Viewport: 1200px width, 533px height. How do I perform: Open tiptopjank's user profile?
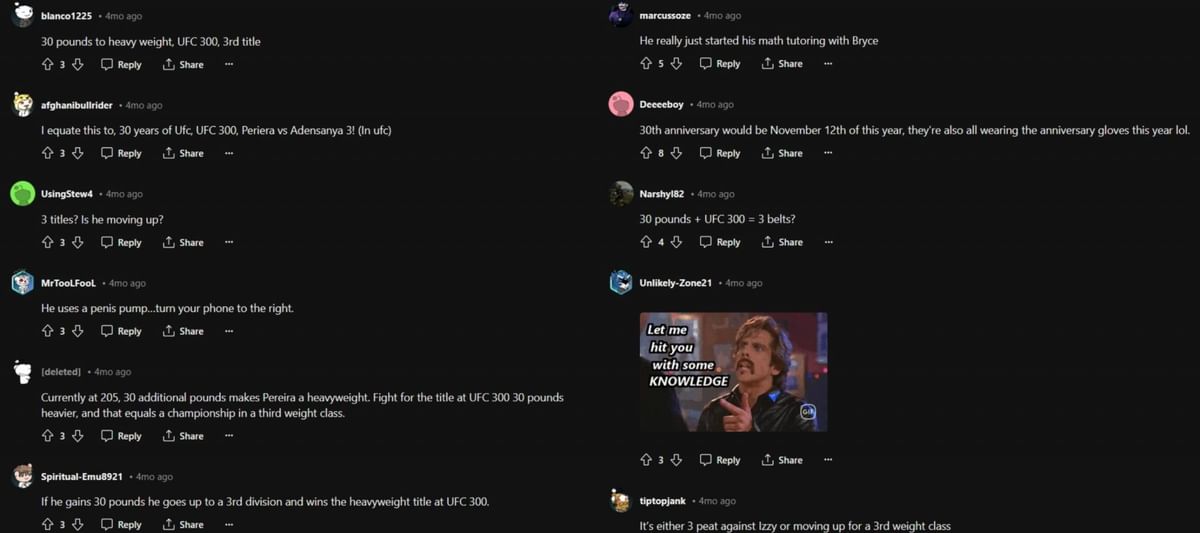click(x=663, y=501)
